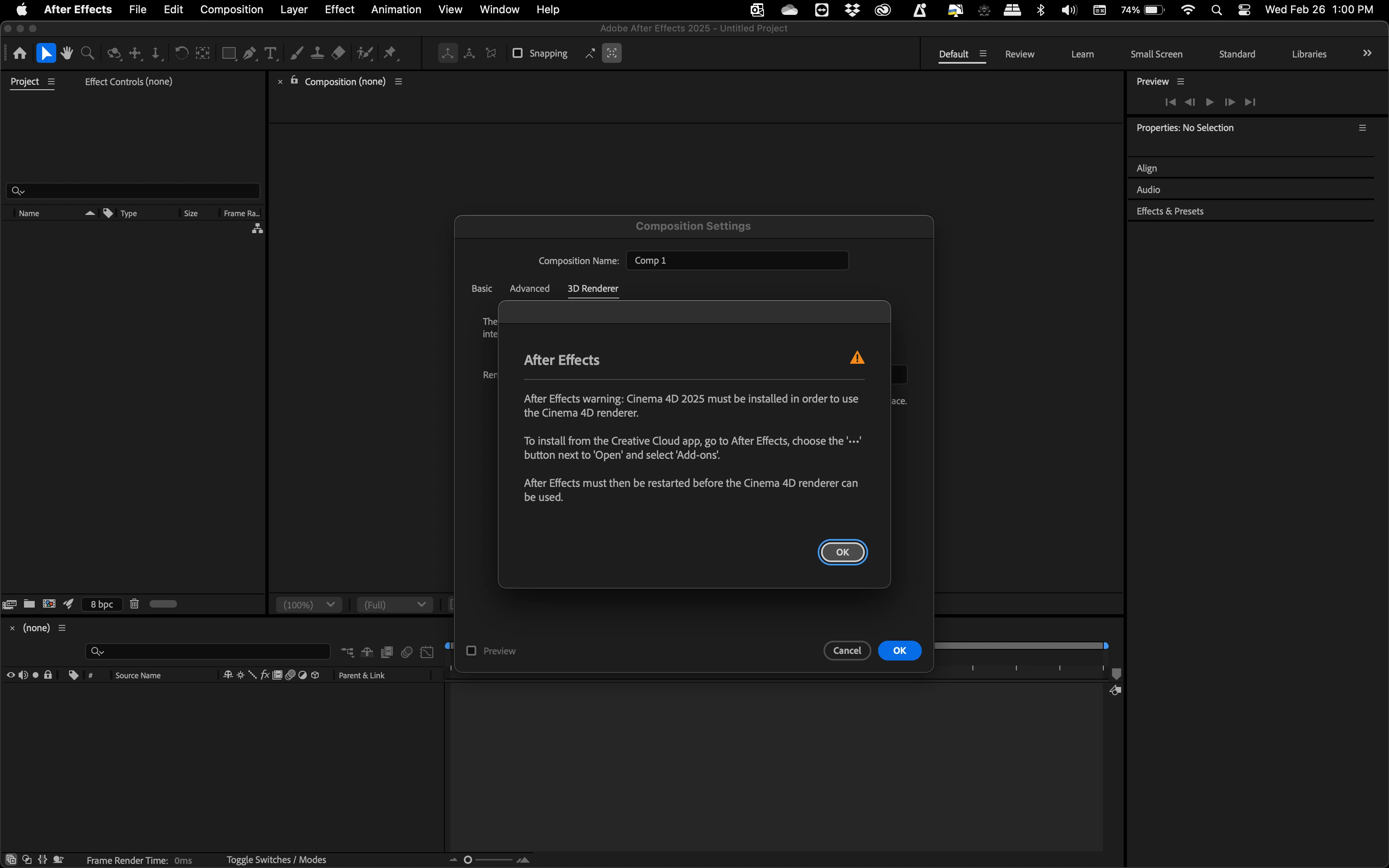Select the Zoom magnifier tool
Viewport: 1389px width, 868px height.
click(x=87, y=53)
